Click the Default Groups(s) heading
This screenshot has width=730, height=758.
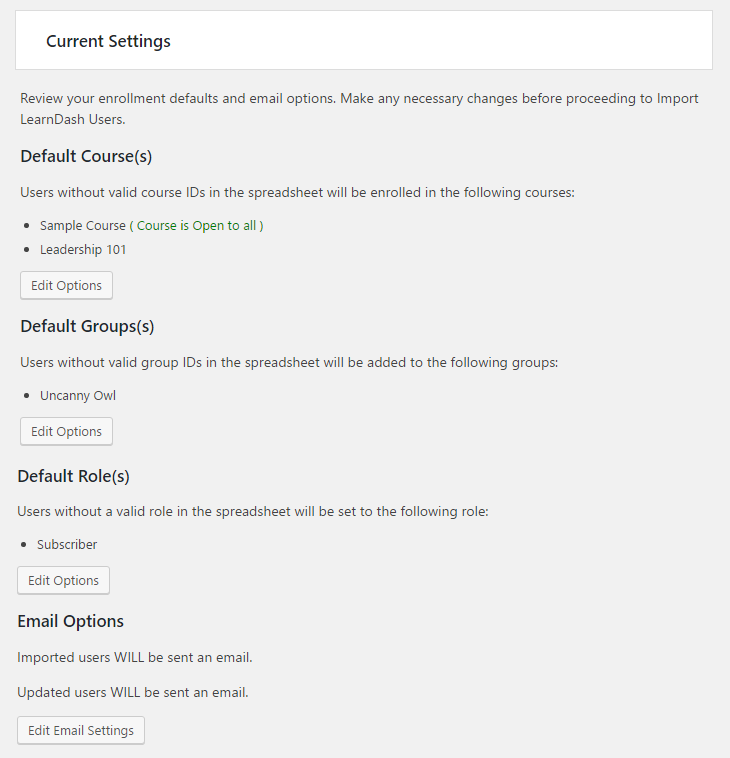(87, 326)
